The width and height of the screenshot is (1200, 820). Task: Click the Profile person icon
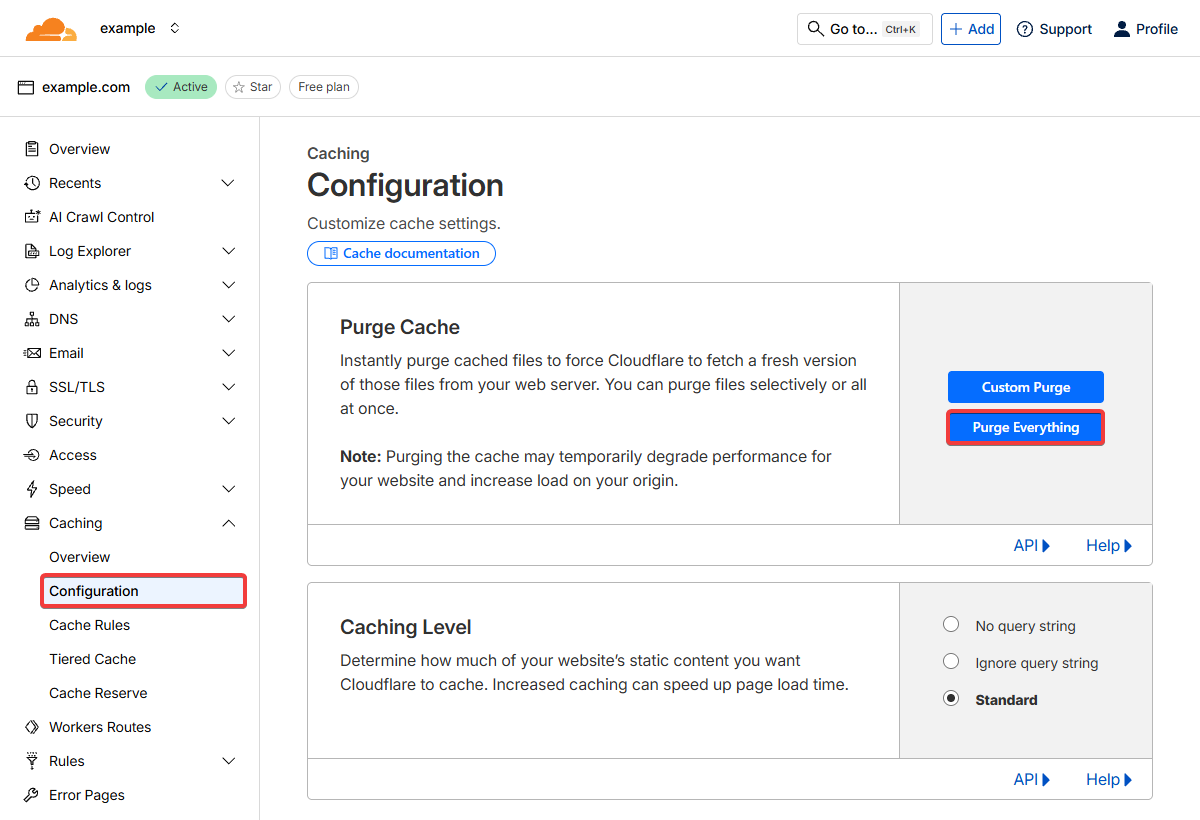(1122, 29)
